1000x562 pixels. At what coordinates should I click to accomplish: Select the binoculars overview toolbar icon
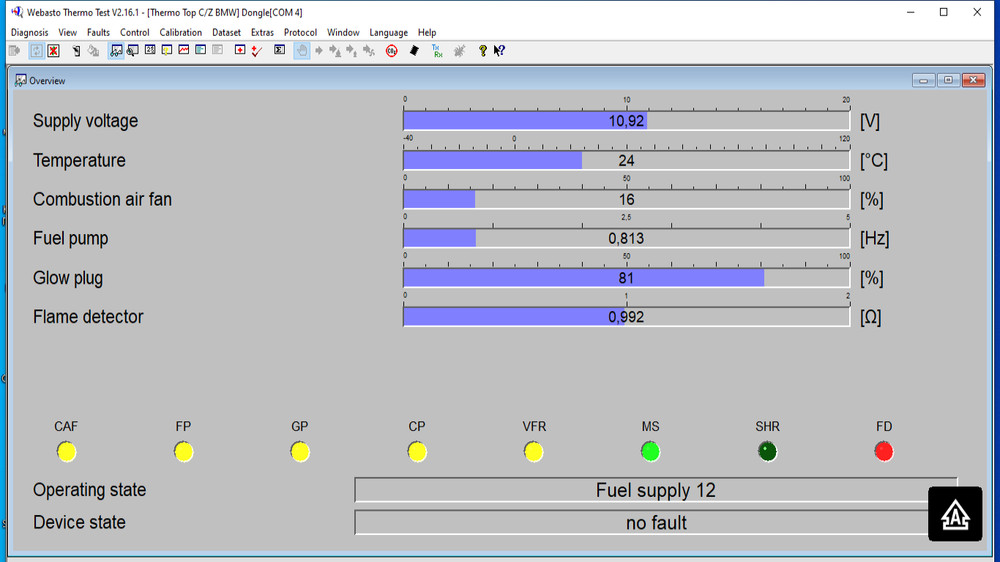(116, 51)
